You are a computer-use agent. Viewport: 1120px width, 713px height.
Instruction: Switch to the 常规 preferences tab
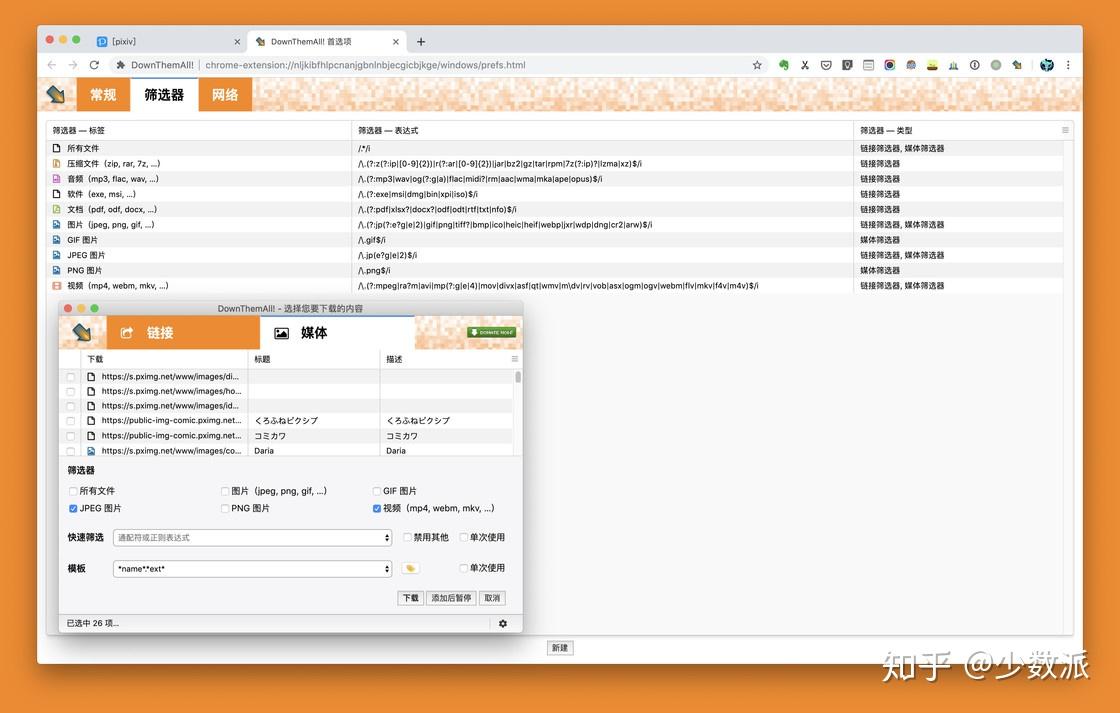tap(103, 94)
